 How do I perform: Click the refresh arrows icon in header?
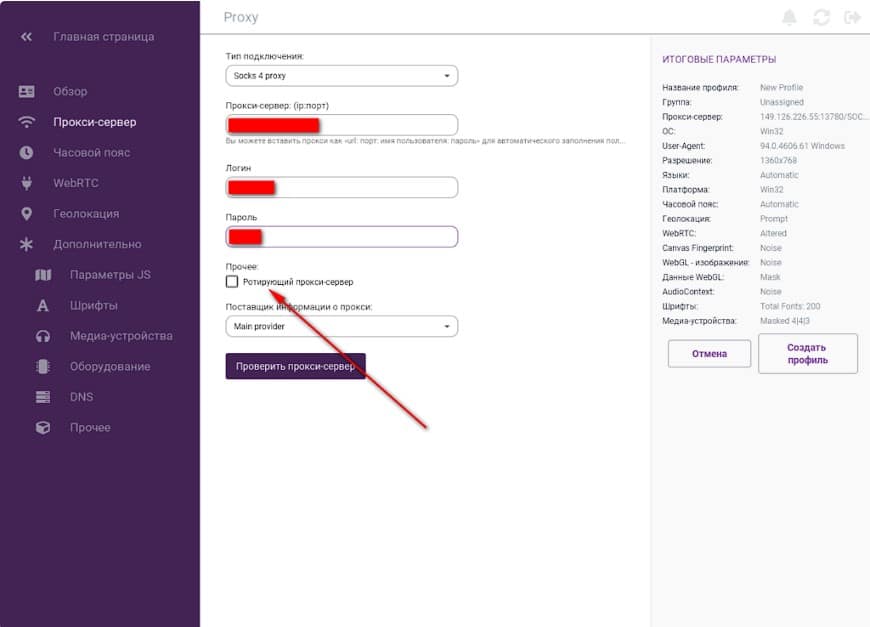point(822,18)
